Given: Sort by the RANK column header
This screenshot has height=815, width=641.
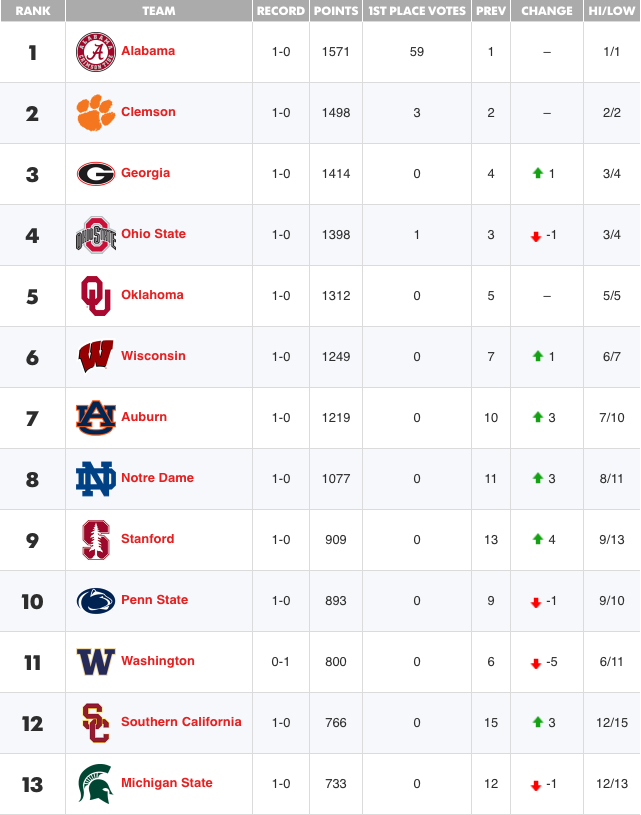Looking at the screenshot, I should click(x=33, y=11).
